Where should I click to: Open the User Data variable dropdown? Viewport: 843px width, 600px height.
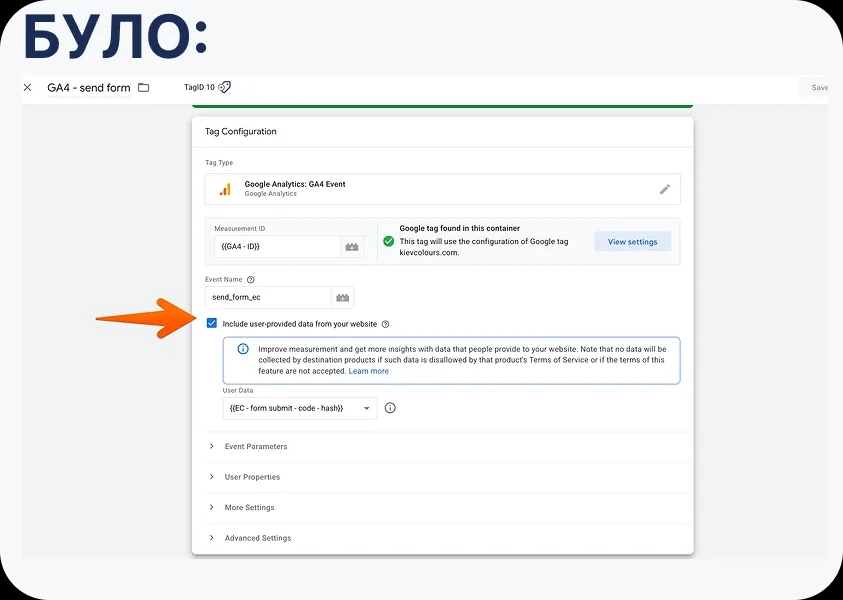[x=299, y=408]
